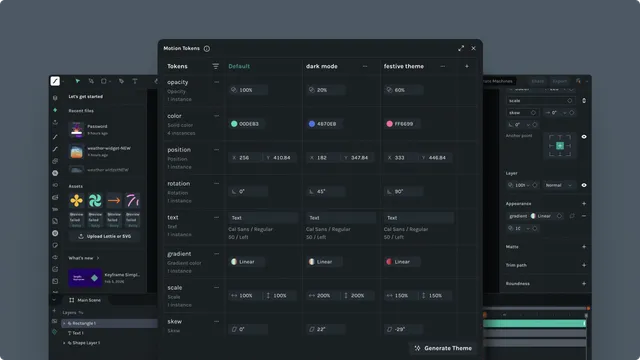Remove the text token row
This screenshot has width=640, height=360.
point(217,218)
